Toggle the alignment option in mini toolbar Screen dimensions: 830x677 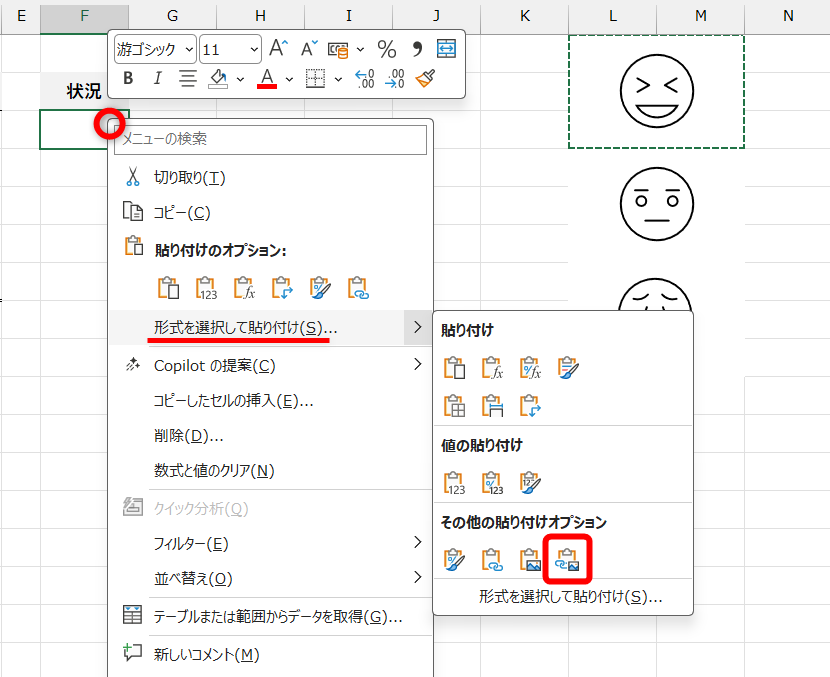pos(187,78)
